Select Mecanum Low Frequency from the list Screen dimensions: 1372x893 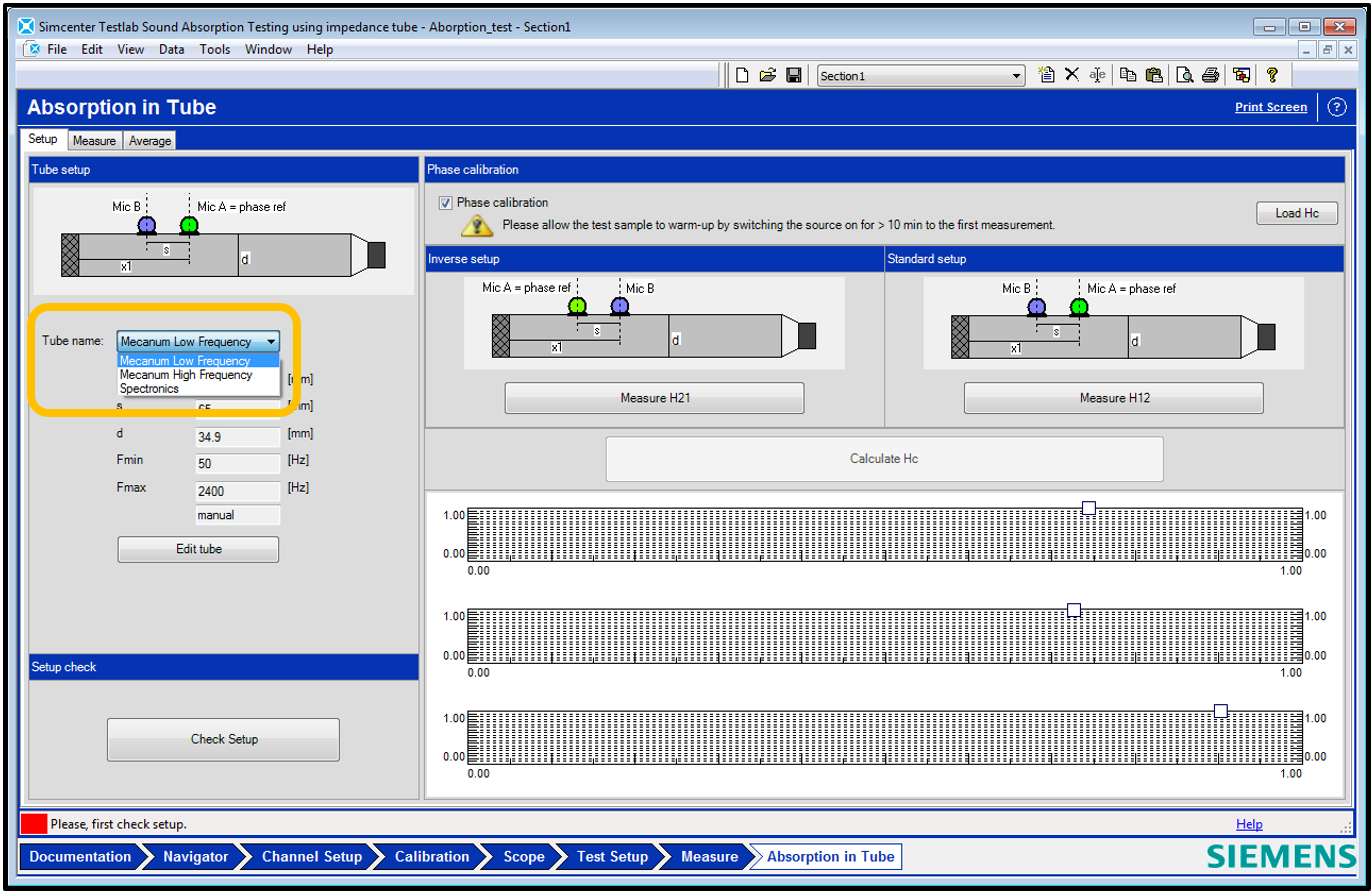[199, 361]
